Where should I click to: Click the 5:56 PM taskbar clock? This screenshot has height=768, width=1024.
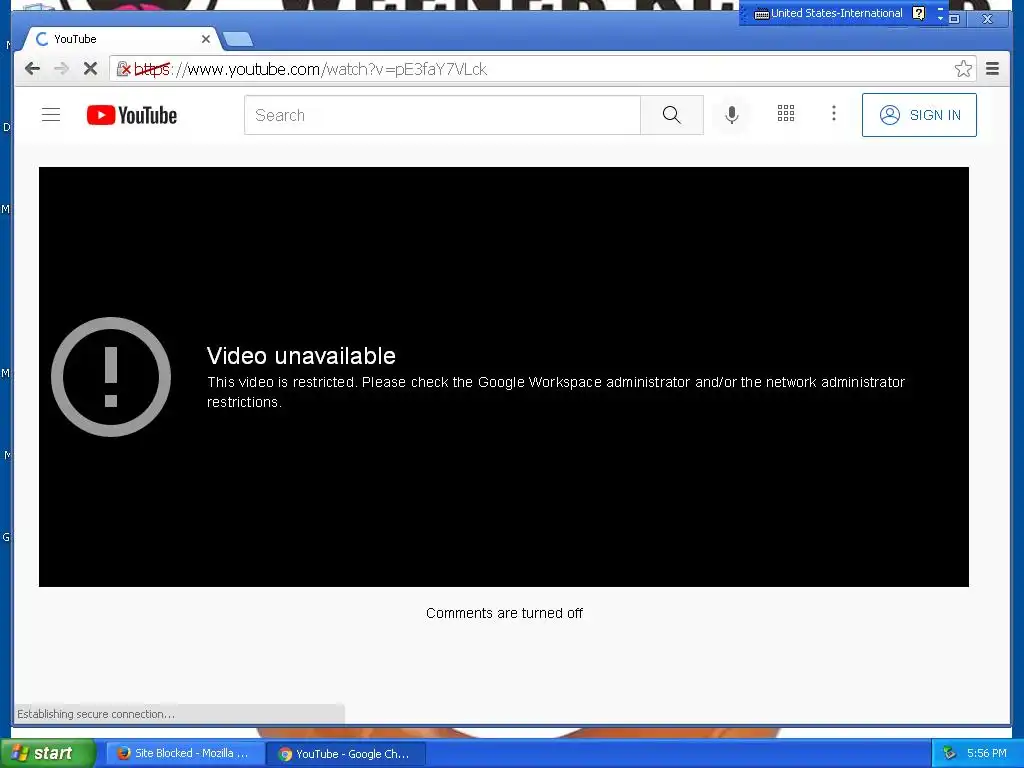[x=986, y=754]
